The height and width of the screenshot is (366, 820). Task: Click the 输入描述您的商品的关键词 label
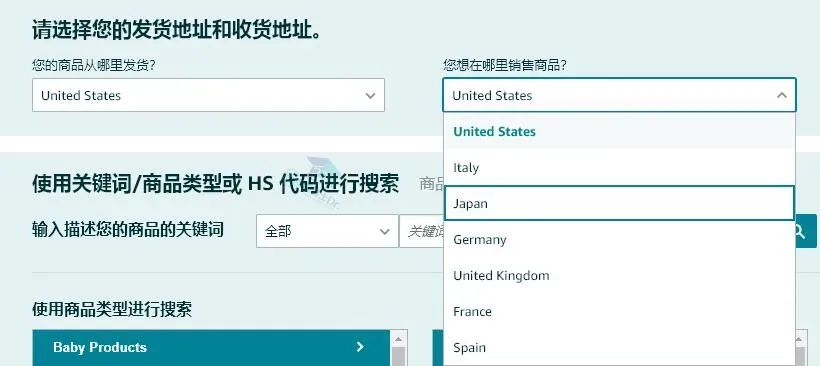tap(128, 230)
